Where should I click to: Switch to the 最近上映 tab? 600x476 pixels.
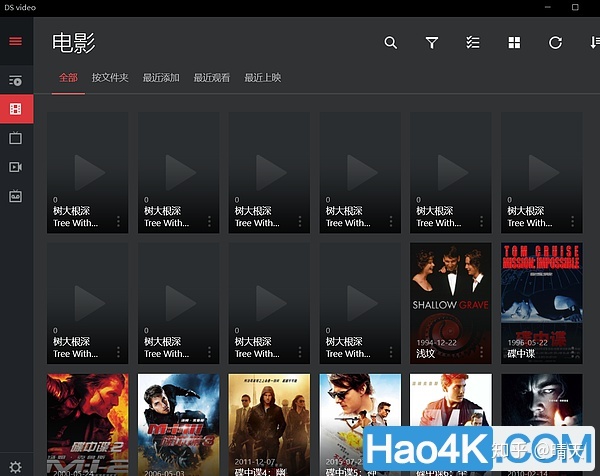point(262,78)
